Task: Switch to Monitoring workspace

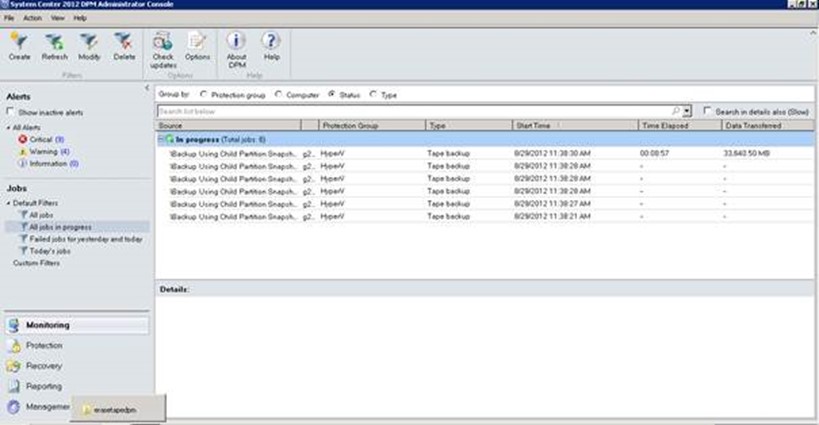Action: click(x=77, y=325)
